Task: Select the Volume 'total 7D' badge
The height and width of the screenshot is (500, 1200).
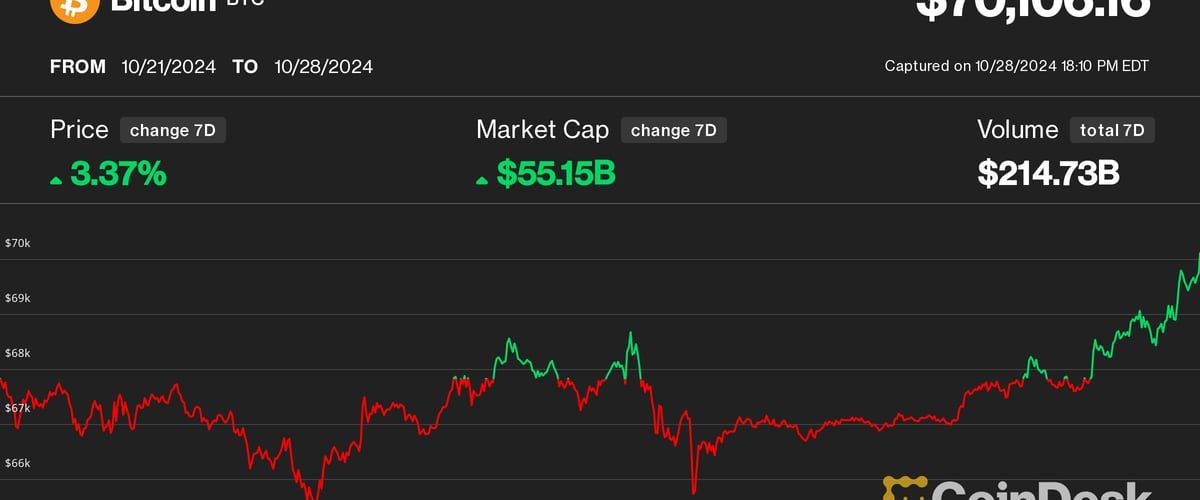Action: (1112, 130)
